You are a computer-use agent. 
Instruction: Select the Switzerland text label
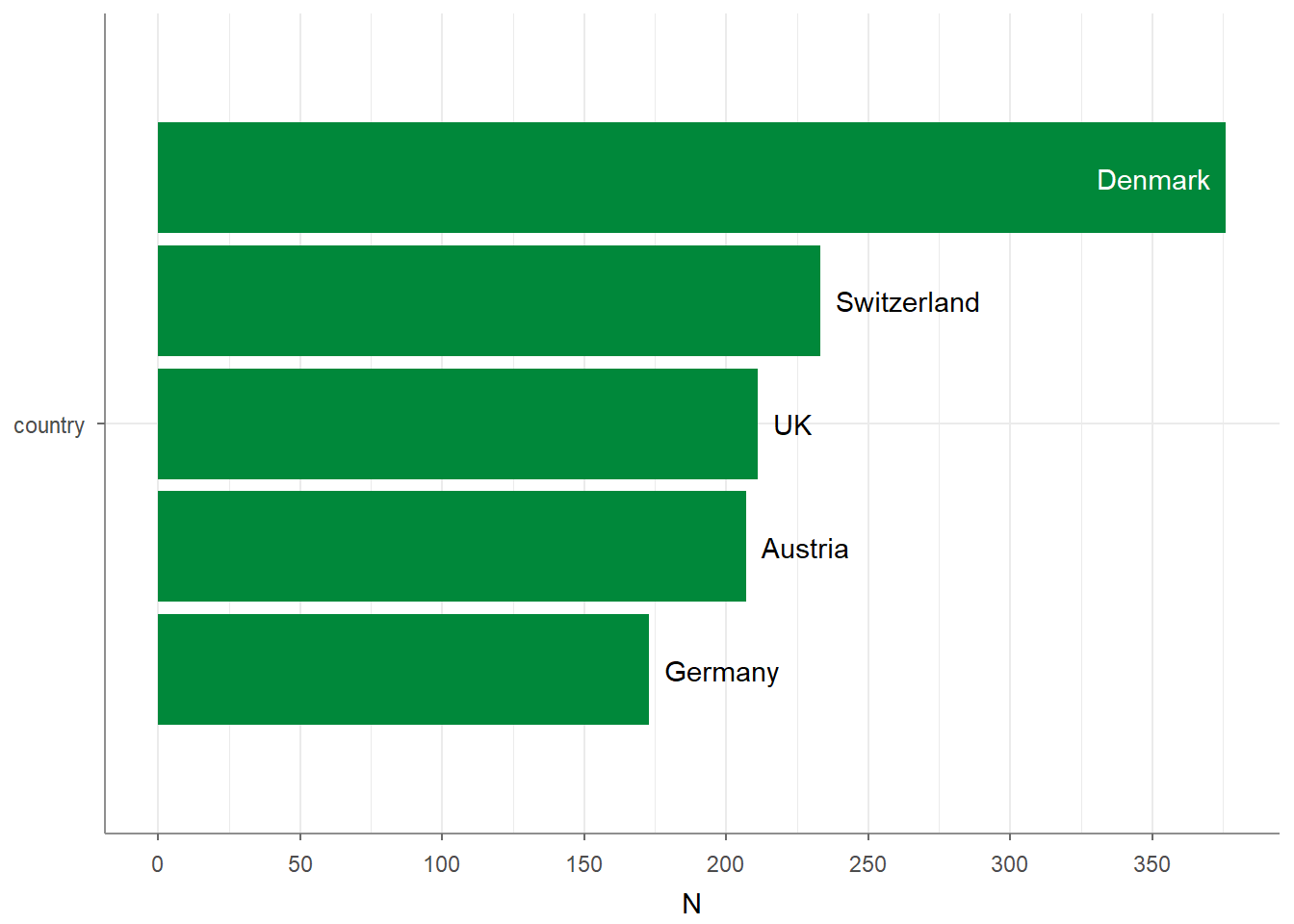(907, 302)
